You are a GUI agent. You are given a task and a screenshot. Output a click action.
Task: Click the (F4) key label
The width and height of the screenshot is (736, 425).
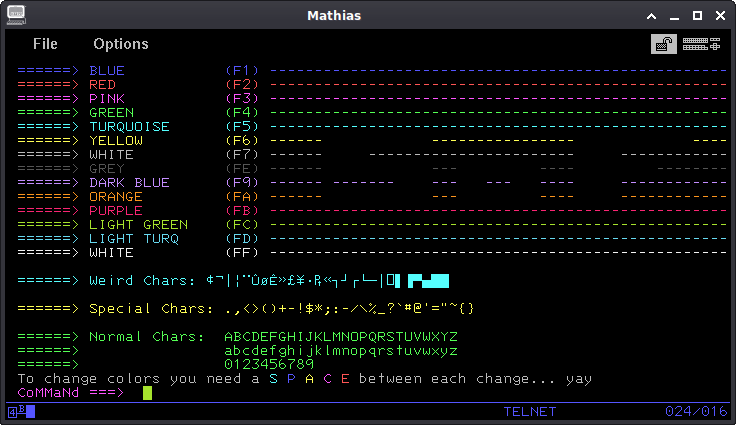point(242,113)
